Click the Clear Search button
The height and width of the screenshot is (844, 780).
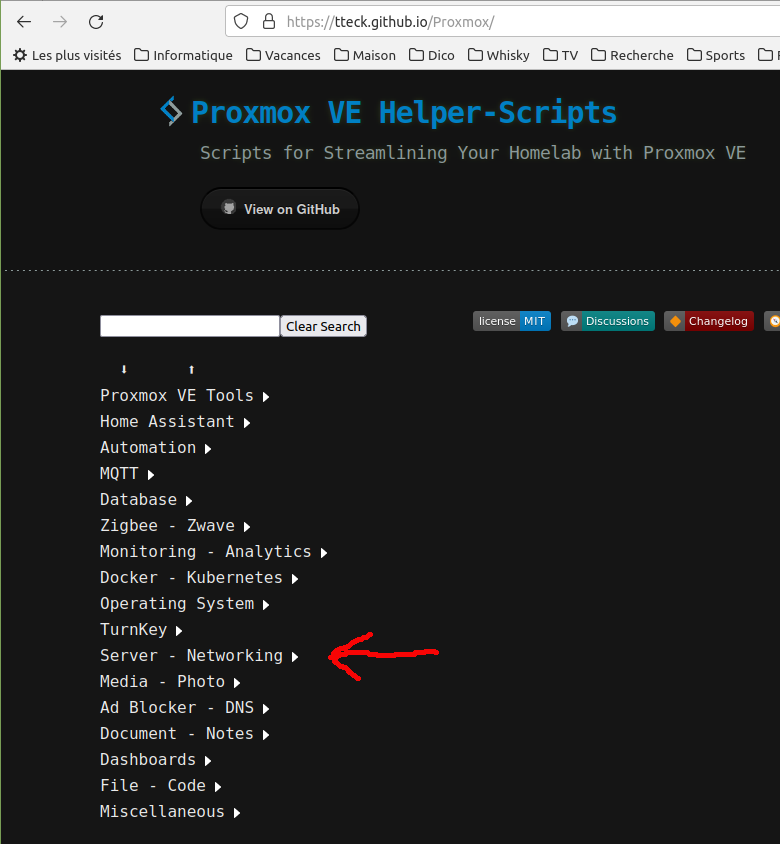click(323, 326)
